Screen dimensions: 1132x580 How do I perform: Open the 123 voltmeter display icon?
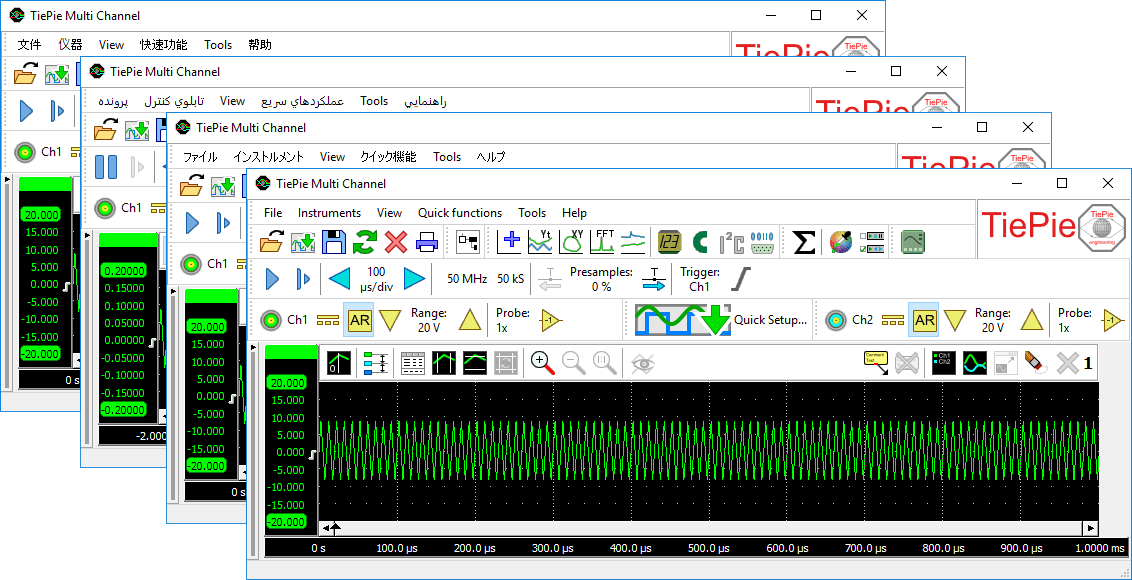(x=669, y=242)
